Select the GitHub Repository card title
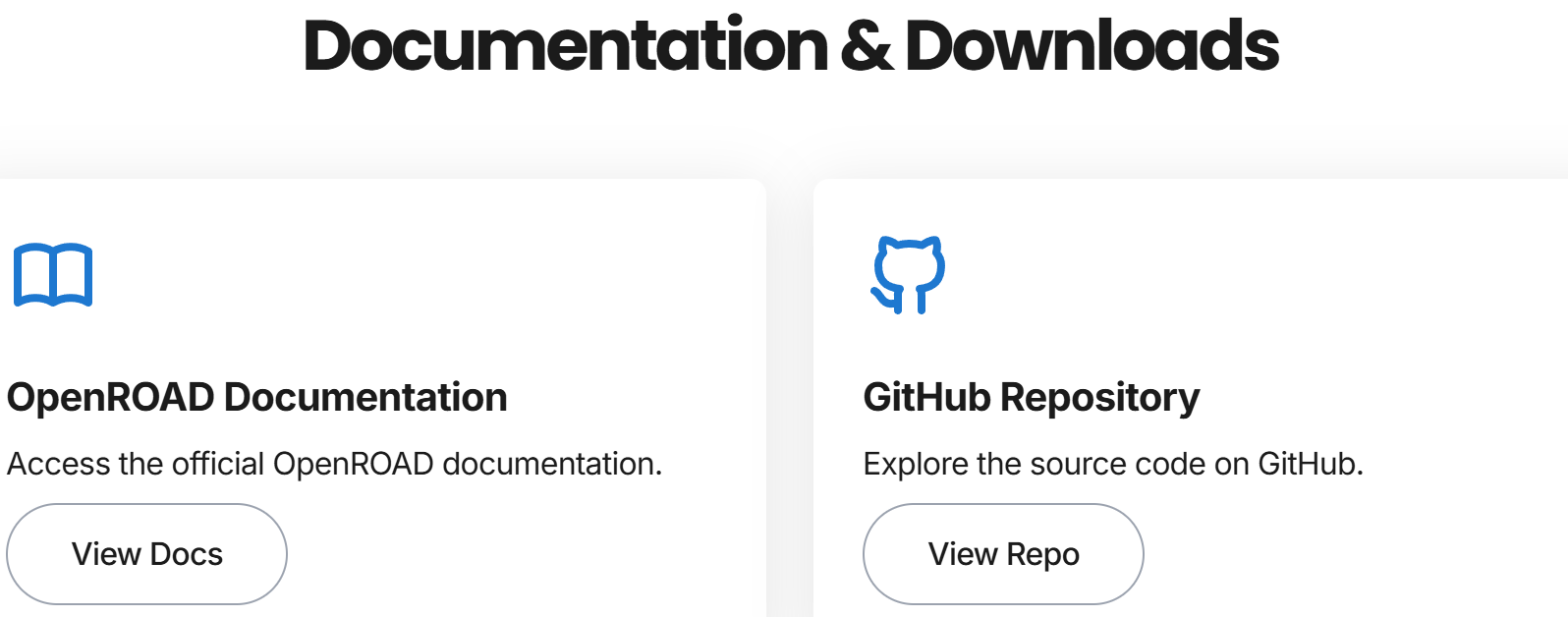This screenshot has width=1568, height=617. point(1032,398)
